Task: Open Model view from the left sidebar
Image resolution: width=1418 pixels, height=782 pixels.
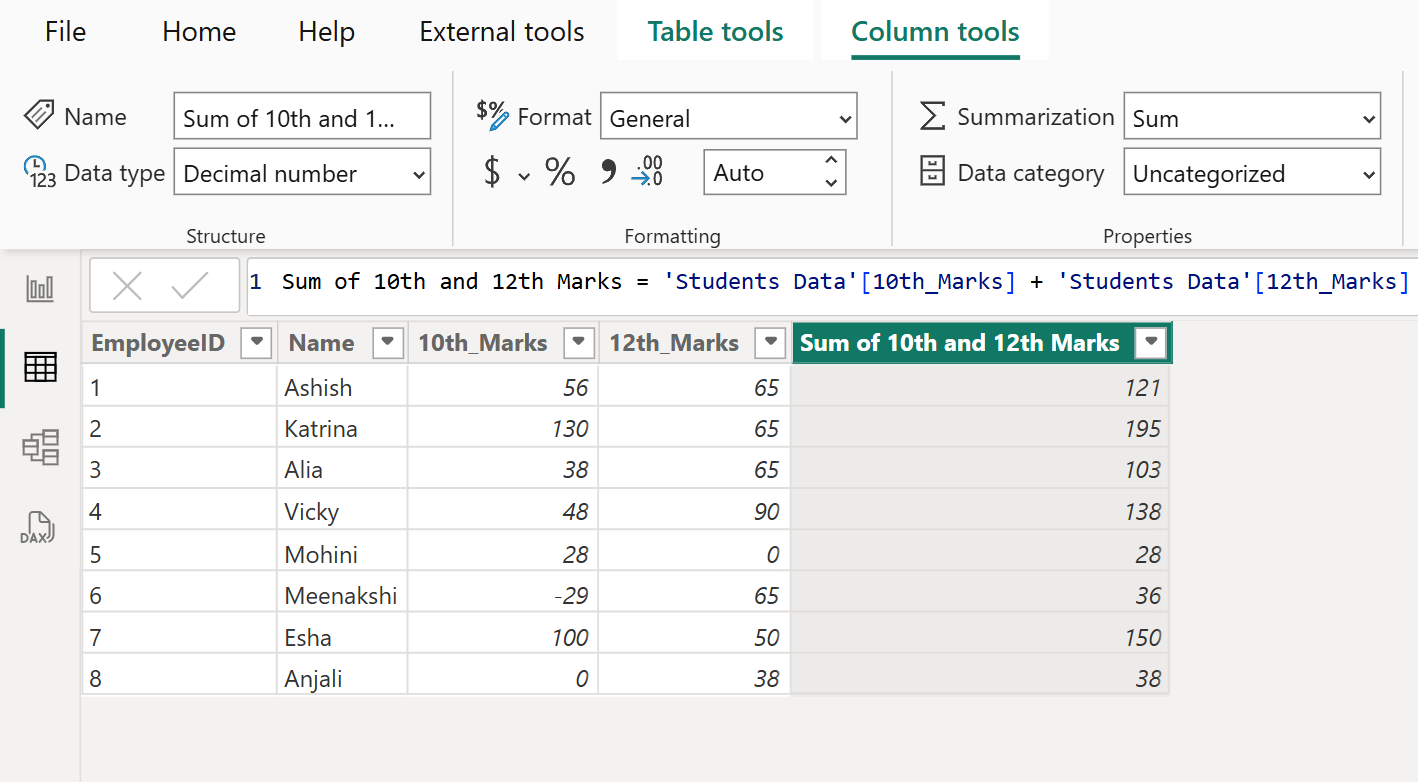Action: pyautogui.click(x=39, y=447)
